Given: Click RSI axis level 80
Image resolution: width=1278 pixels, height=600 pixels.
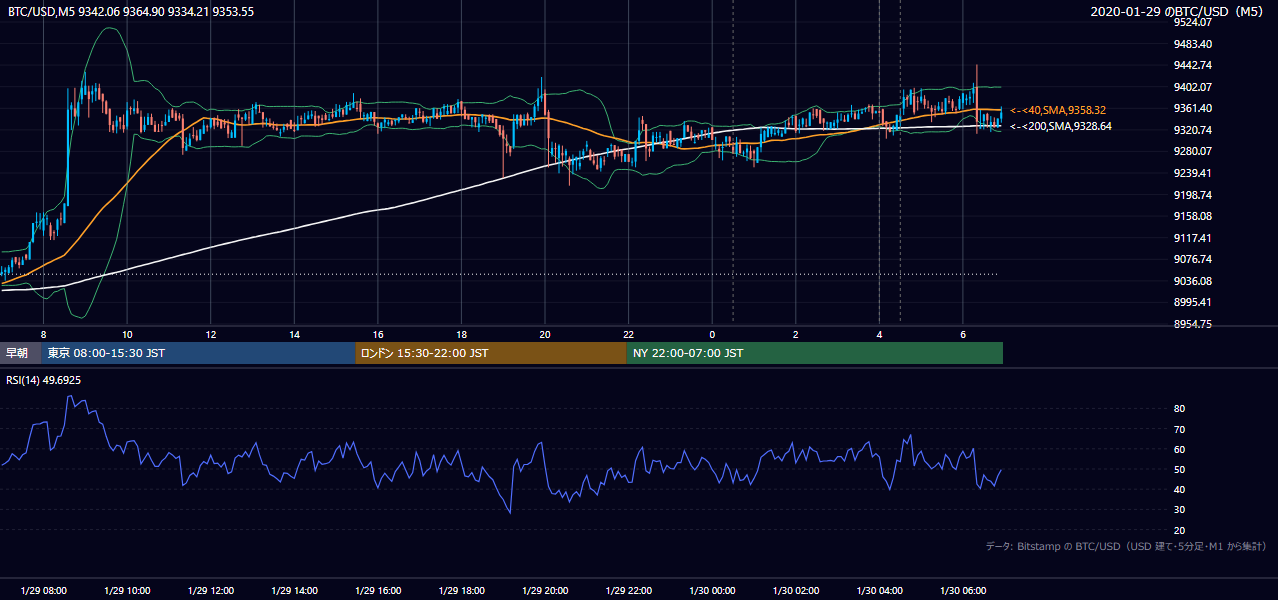Looking at the screenshot, I should click(x=1179, y=409).
